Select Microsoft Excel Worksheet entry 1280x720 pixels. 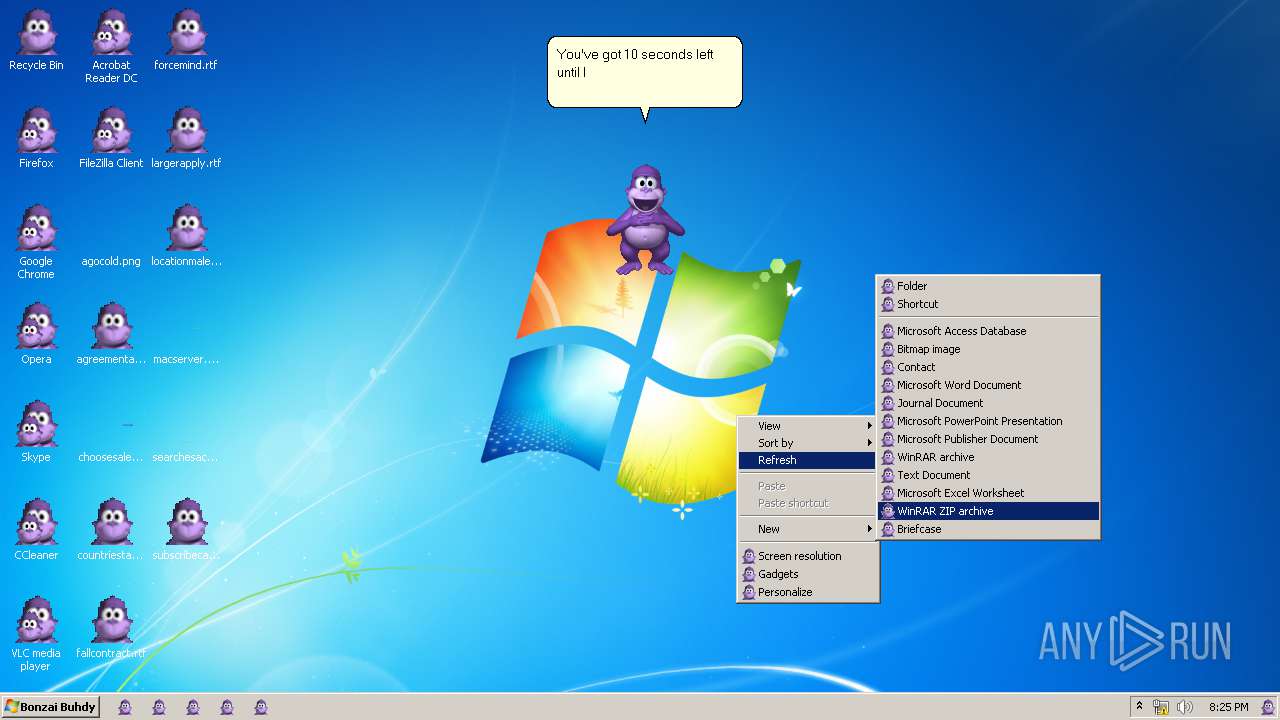point(988,493)
